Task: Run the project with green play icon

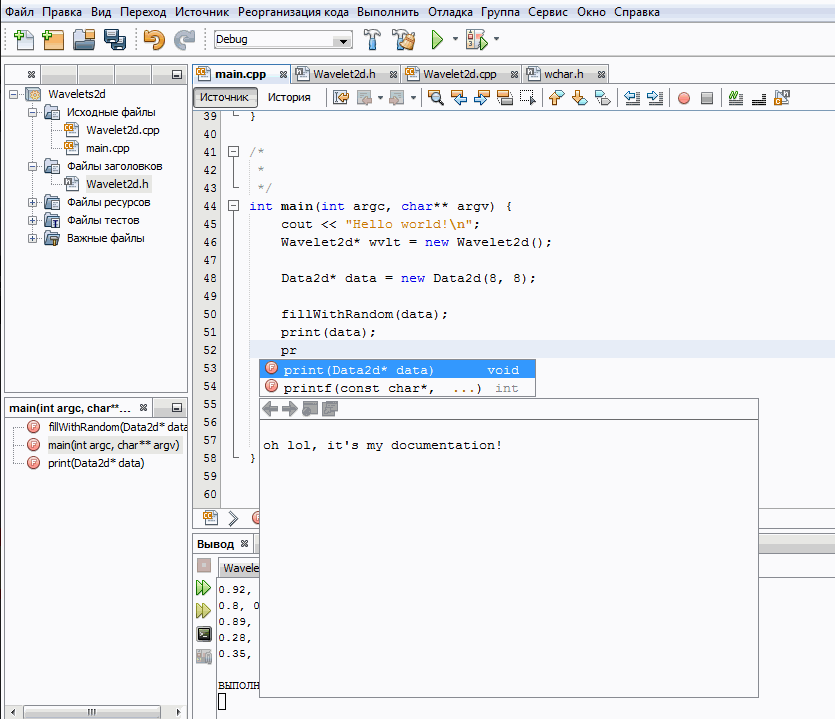Action: (x=437, y=40)
